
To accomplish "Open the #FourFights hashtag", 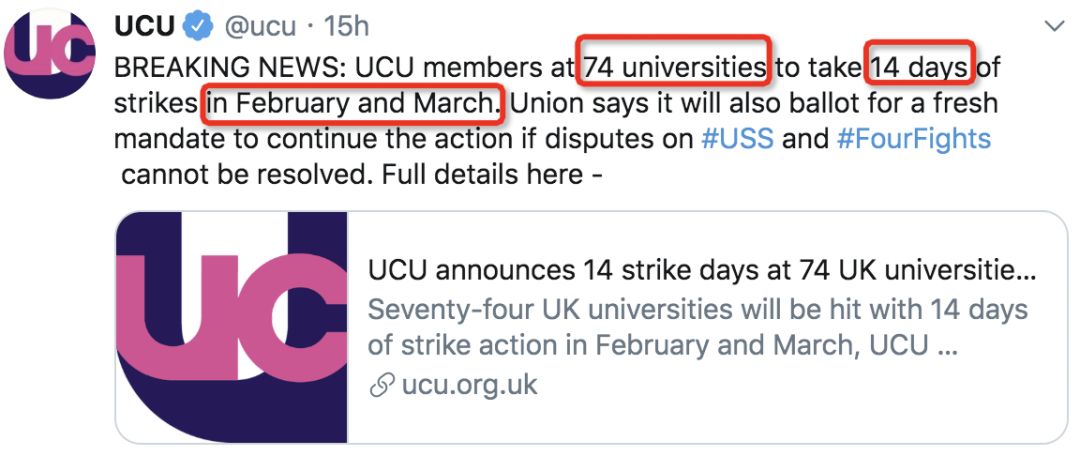I will [x=913, y=138].
